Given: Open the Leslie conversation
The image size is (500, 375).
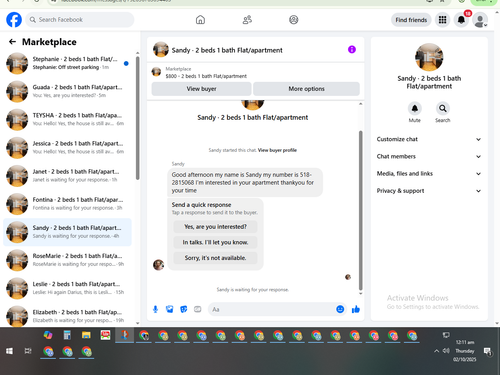Looking at the screenshot, I should [x=67, y=288].
